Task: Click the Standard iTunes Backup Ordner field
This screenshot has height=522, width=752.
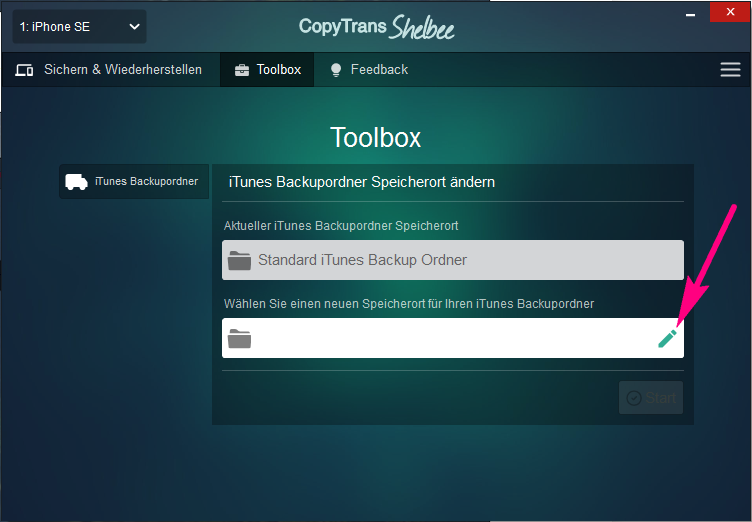Action: click(x=453, y=260)
